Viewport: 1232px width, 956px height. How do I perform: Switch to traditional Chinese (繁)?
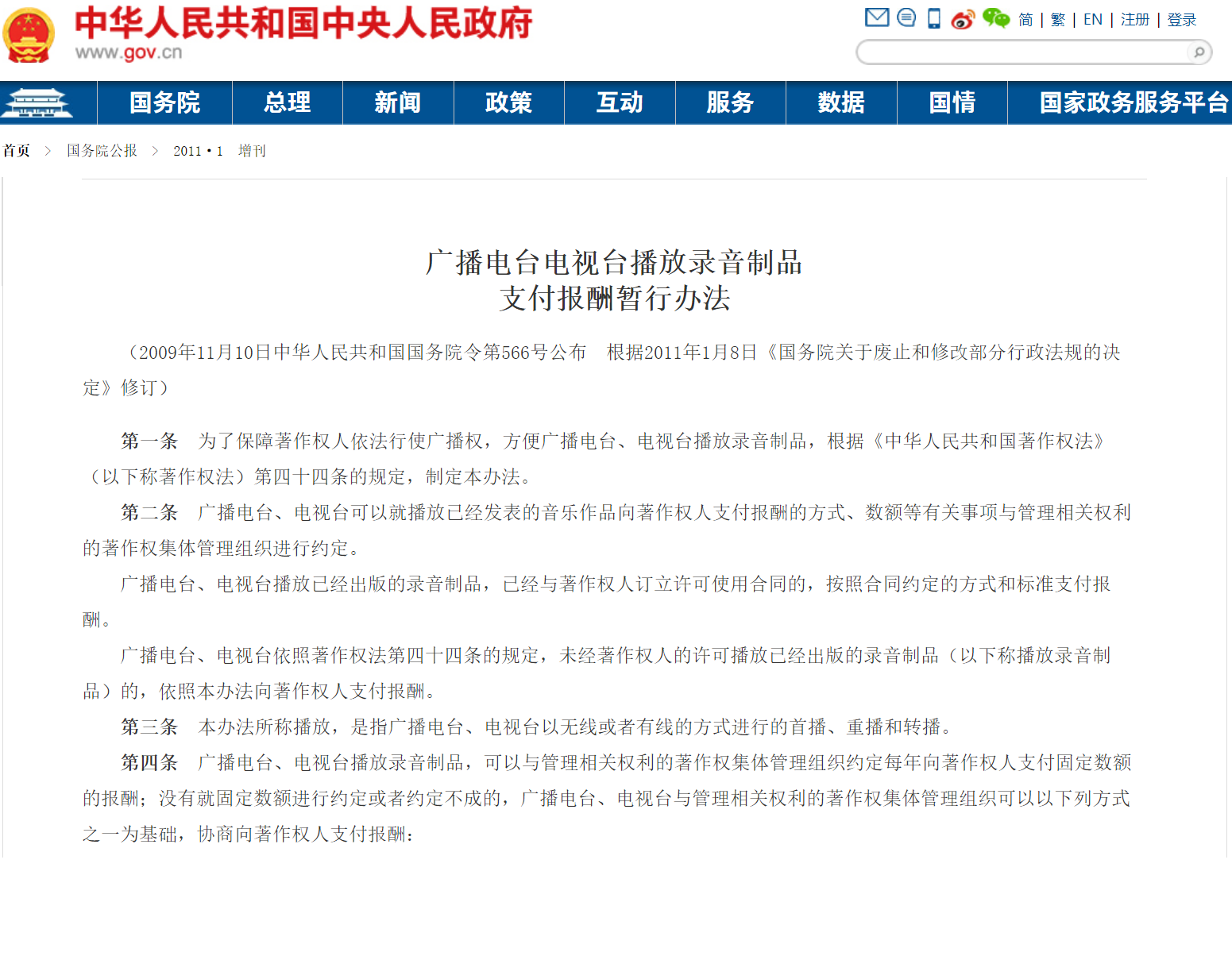pyautogui.click(x=1058, y=20)
